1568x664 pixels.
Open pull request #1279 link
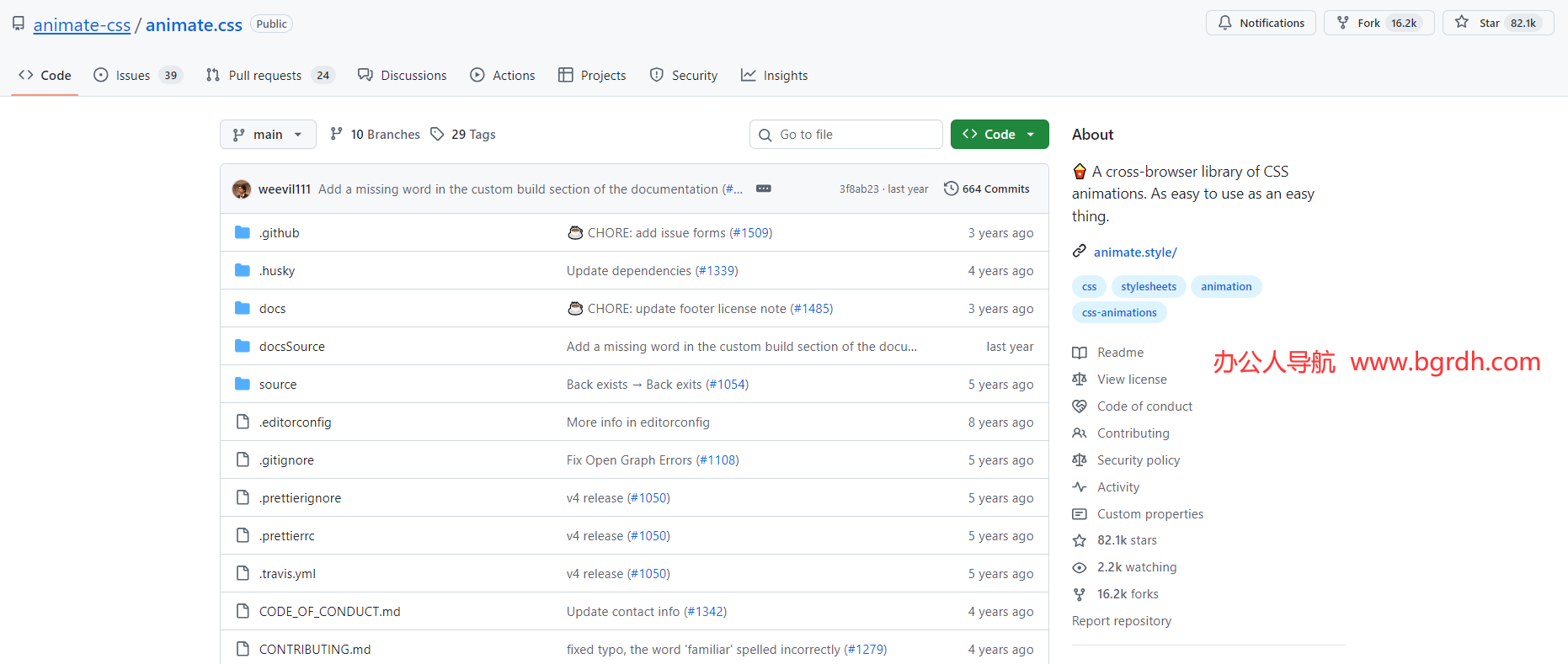(866, 650)
